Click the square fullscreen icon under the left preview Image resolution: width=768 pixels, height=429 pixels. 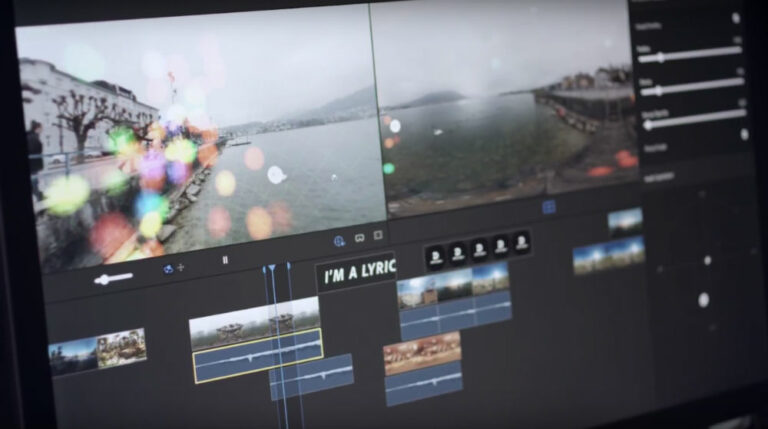(x=378, y=236)
